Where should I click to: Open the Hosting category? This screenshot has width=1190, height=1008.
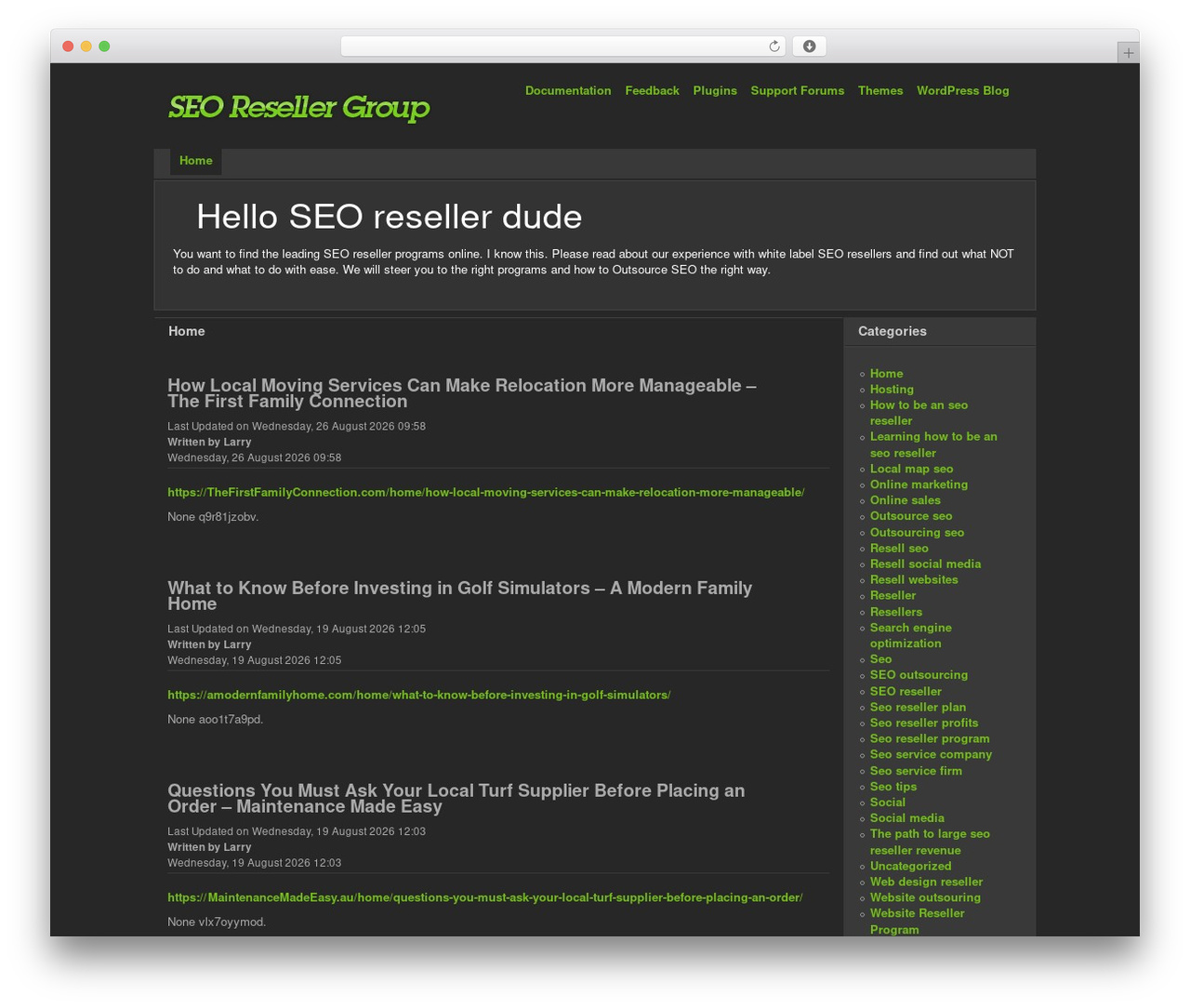[892, 390]
